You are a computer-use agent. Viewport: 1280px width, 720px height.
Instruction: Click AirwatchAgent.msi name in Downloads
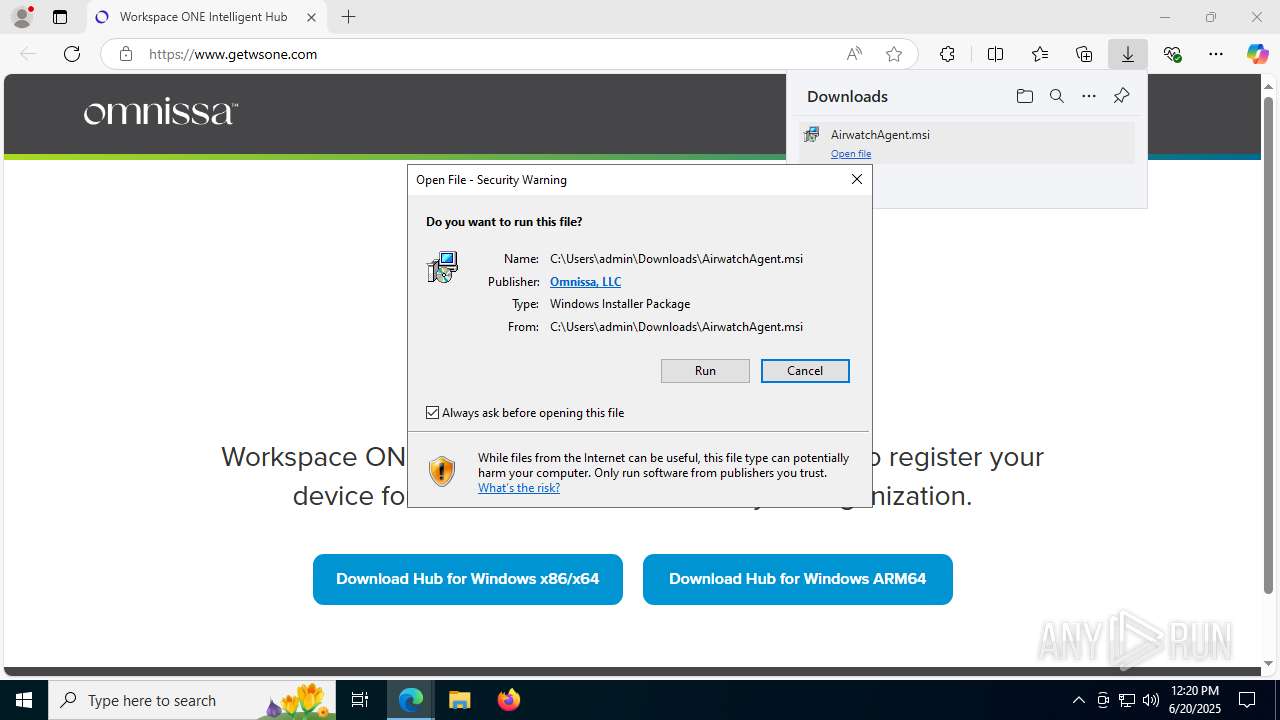point(880,134)
